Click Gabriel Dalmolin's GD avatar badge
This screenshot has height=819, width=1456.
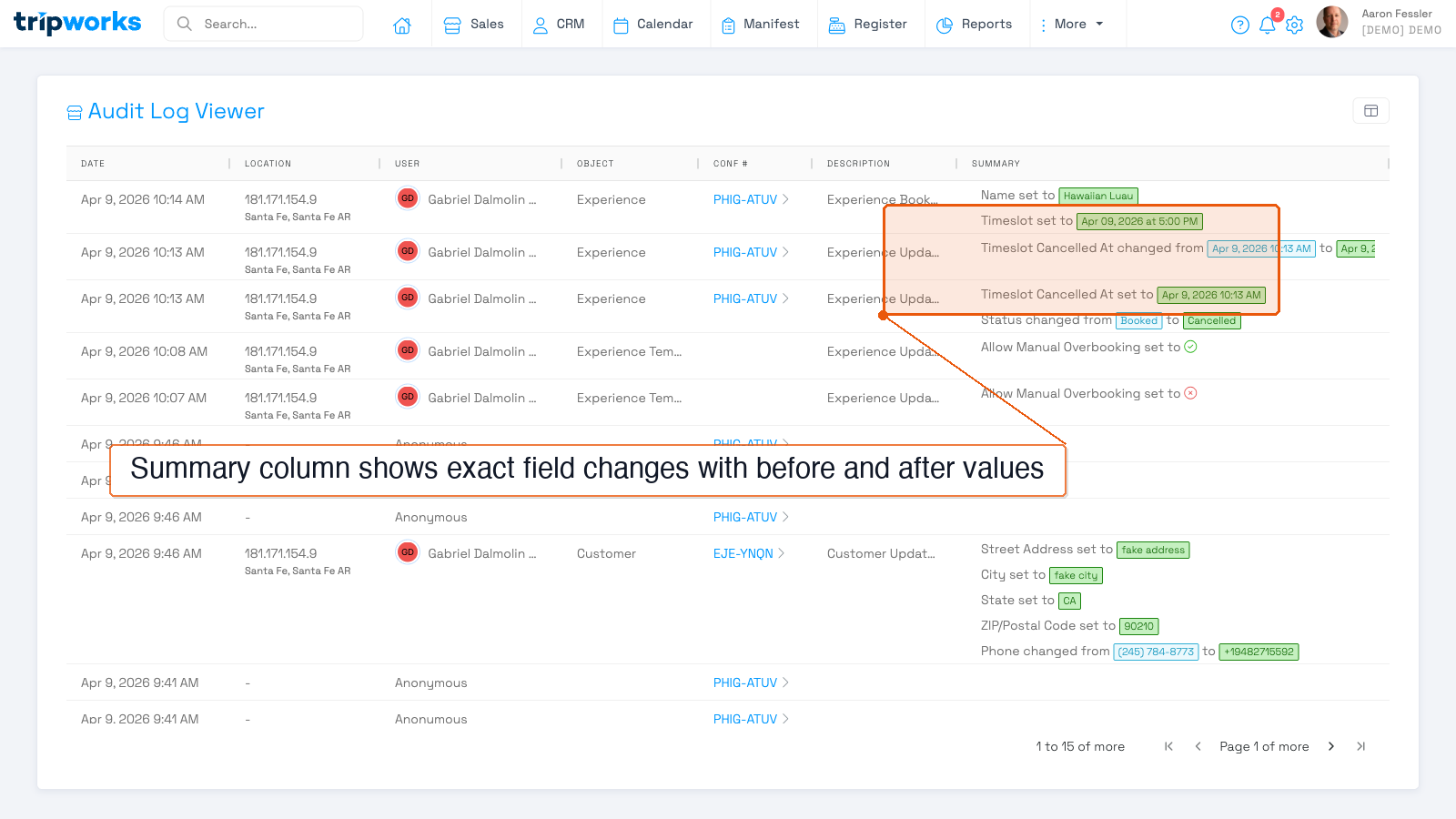tap(407, 198)
